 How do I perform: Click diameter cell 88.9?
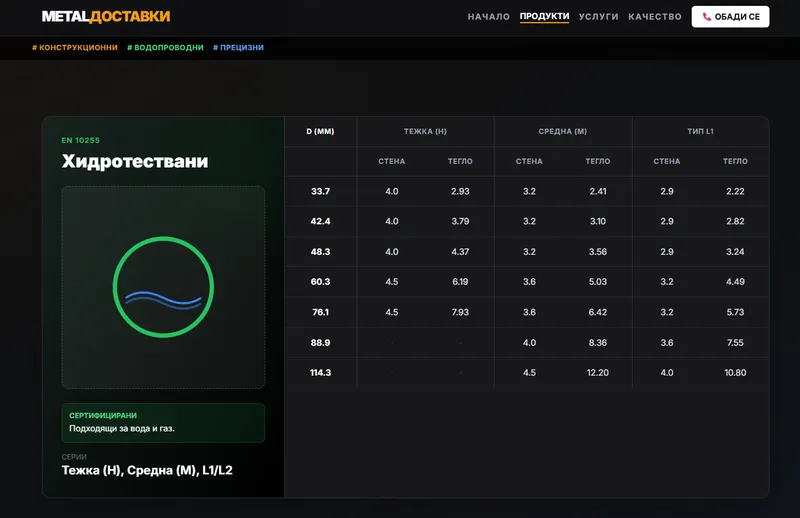[x=320, y=342]
